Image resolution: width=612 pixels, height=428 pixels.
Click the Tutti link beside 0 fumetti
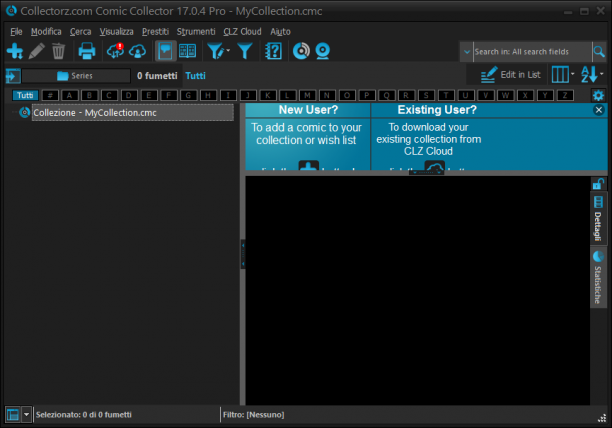(195, 76)
